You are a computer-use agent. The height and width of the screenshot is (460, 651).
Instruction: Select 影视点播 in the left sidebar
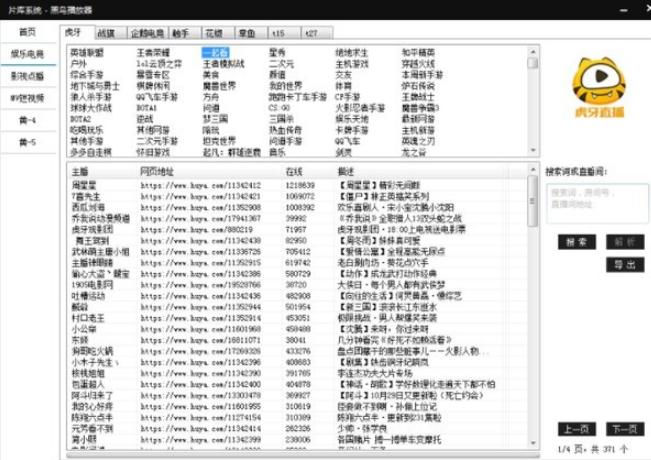(x=27, y=75)
